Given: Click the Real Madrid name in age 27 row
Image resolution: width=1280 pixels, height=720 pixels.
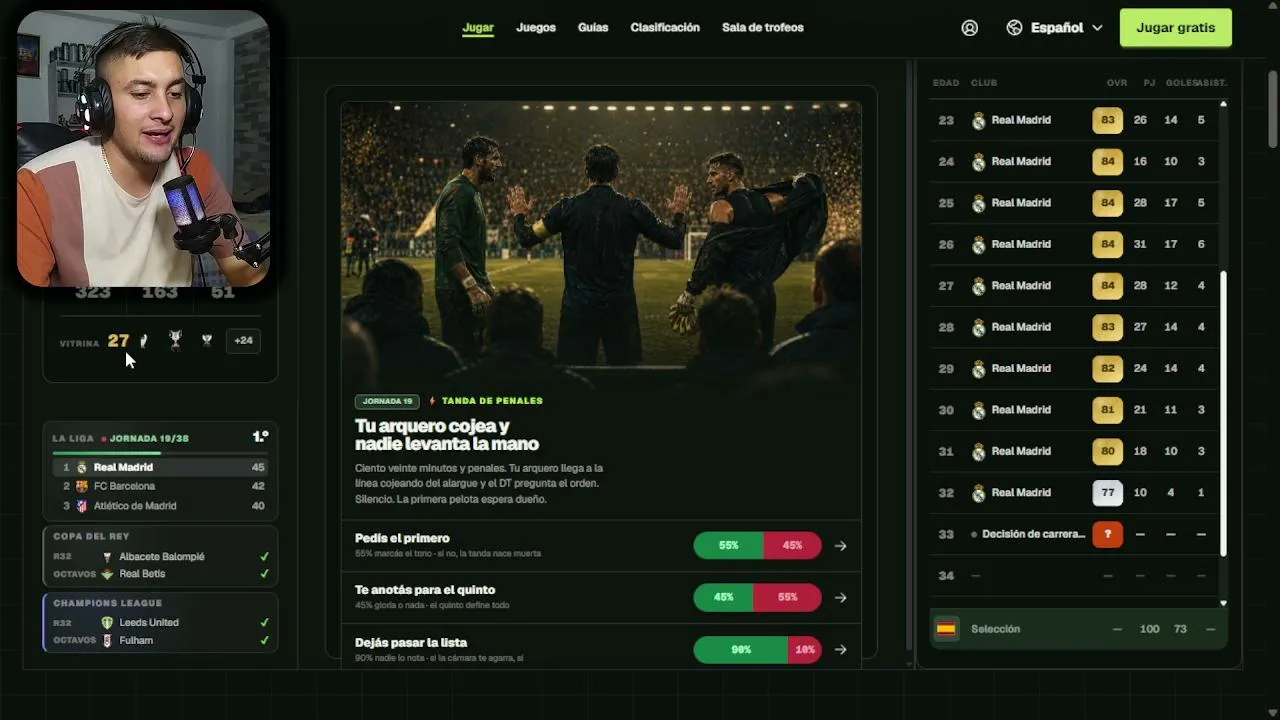Looking at the screenshot, I should [x=1021, y=286].
